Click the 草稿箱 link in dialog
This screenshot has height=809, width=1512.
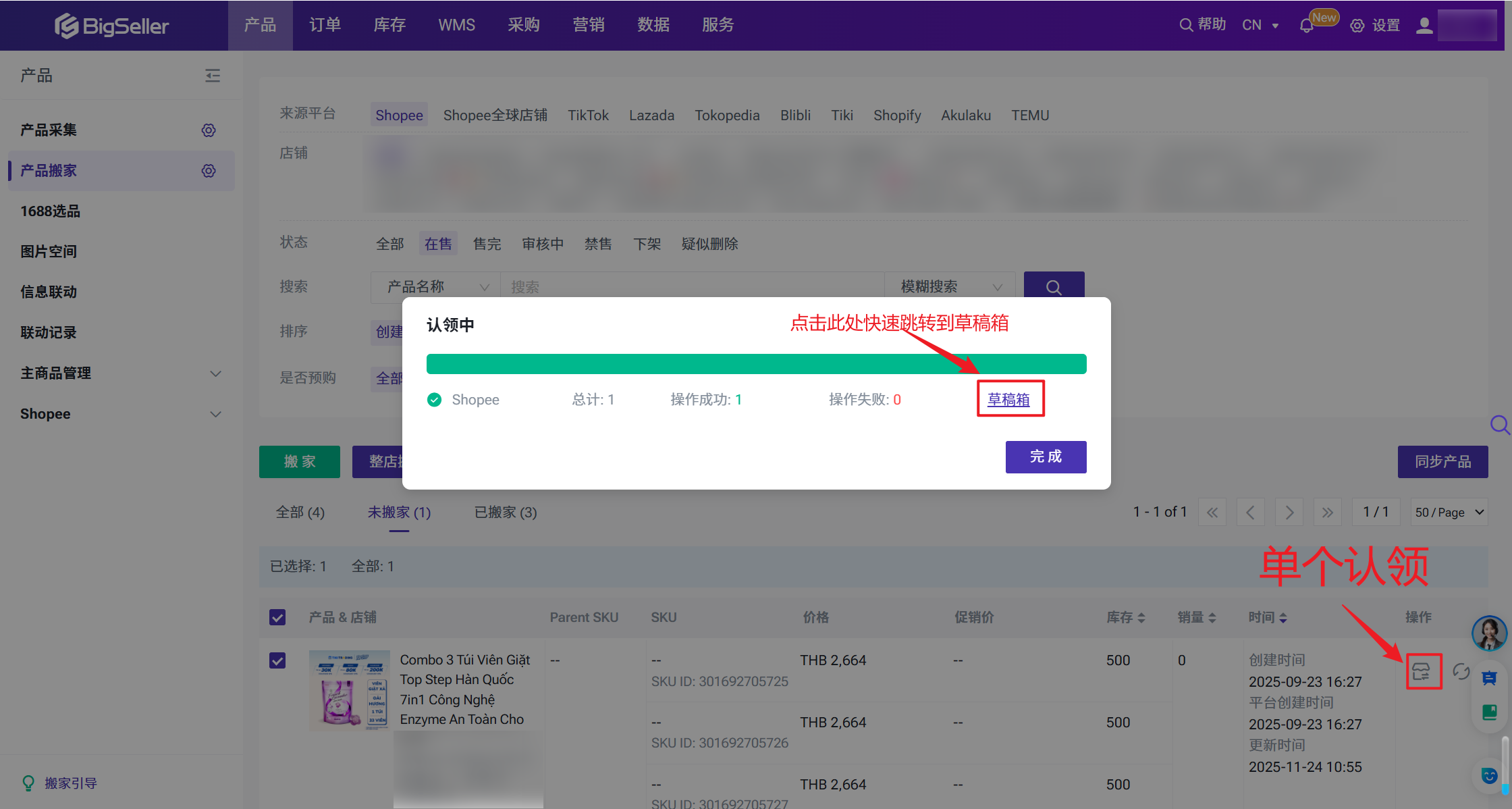[1008, 399]
